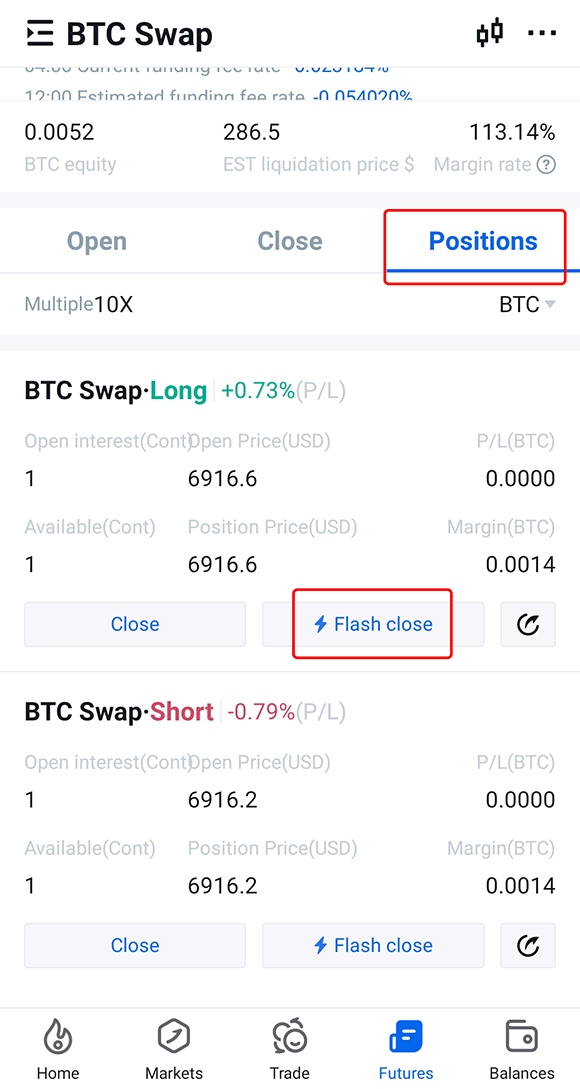
Task: Select the Positions tab
Action: pos(483,241)
